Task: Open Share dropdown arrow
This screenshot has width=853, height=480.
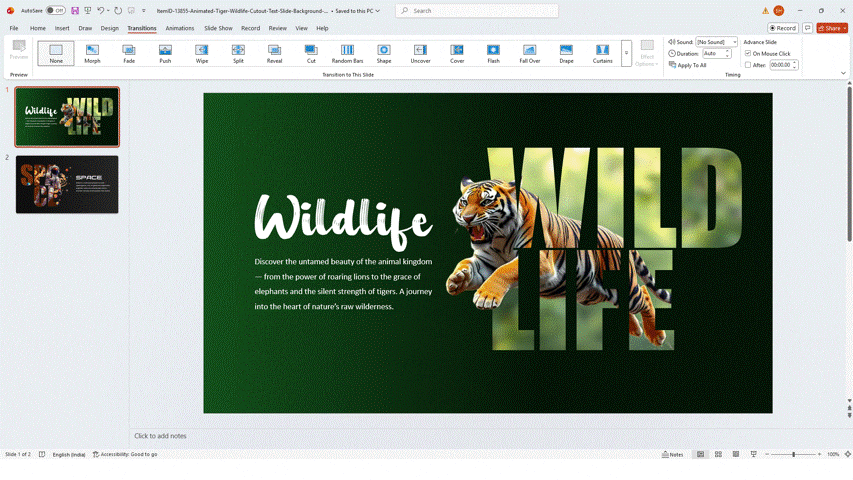Action: (845, 28)
